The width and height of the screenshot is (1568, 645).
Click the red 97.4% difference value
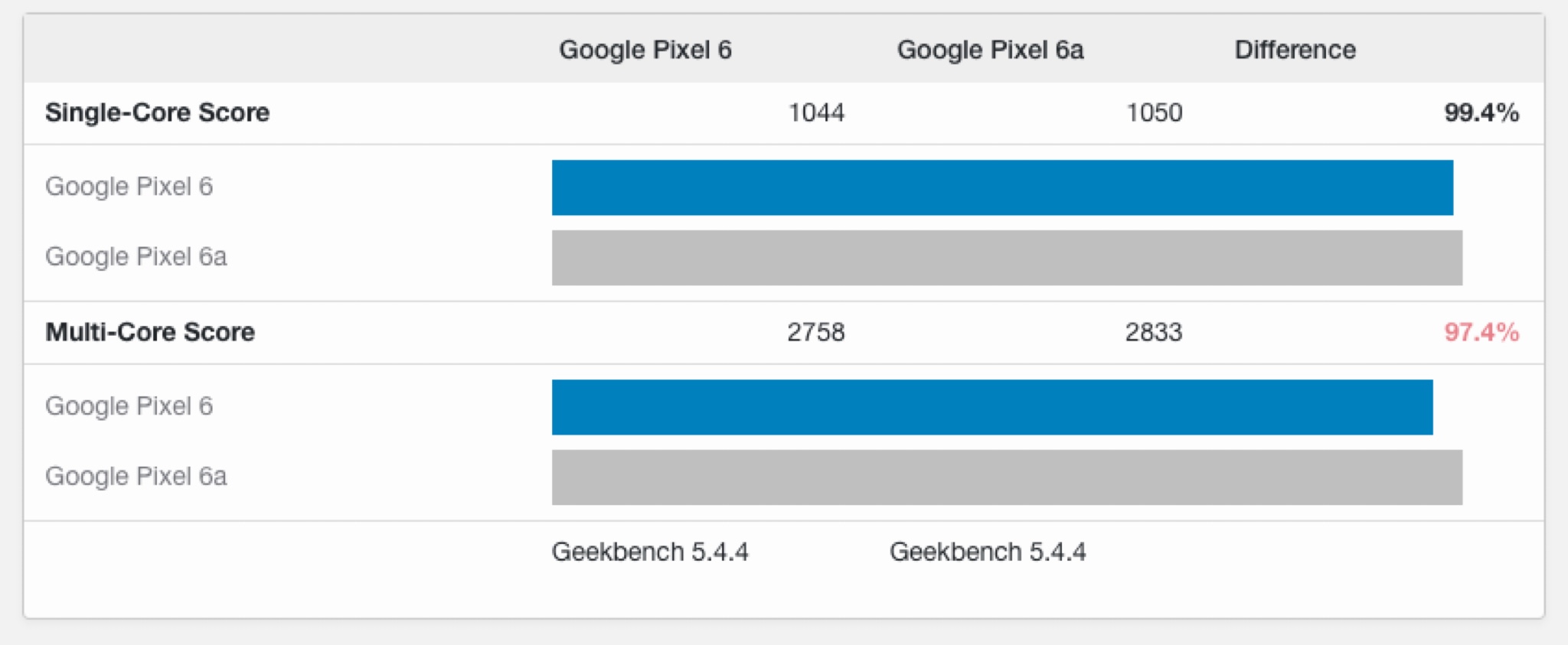[1481, 332]
